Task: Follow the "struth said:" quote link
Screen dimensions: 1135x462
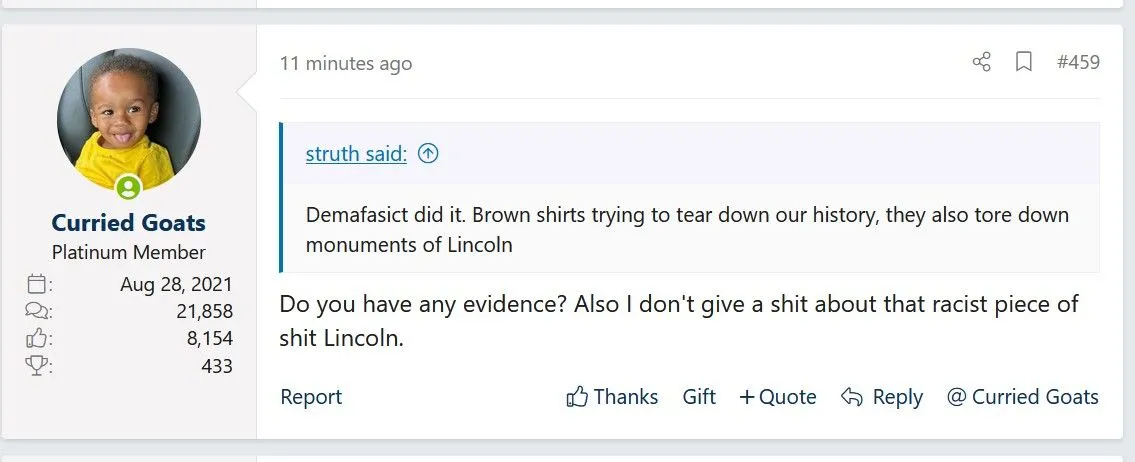Action: tap(356, 154)
